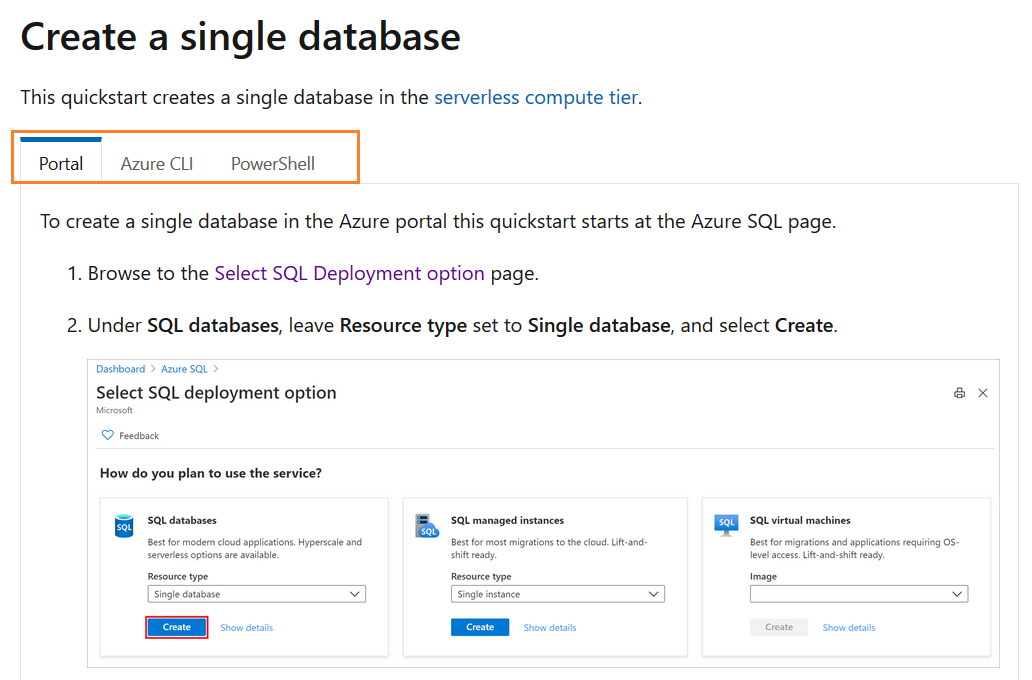Screen dimensions: 1032x680
Task: Click the SQL virtual machines monitor icon
Action: click(x=727, y=525)
